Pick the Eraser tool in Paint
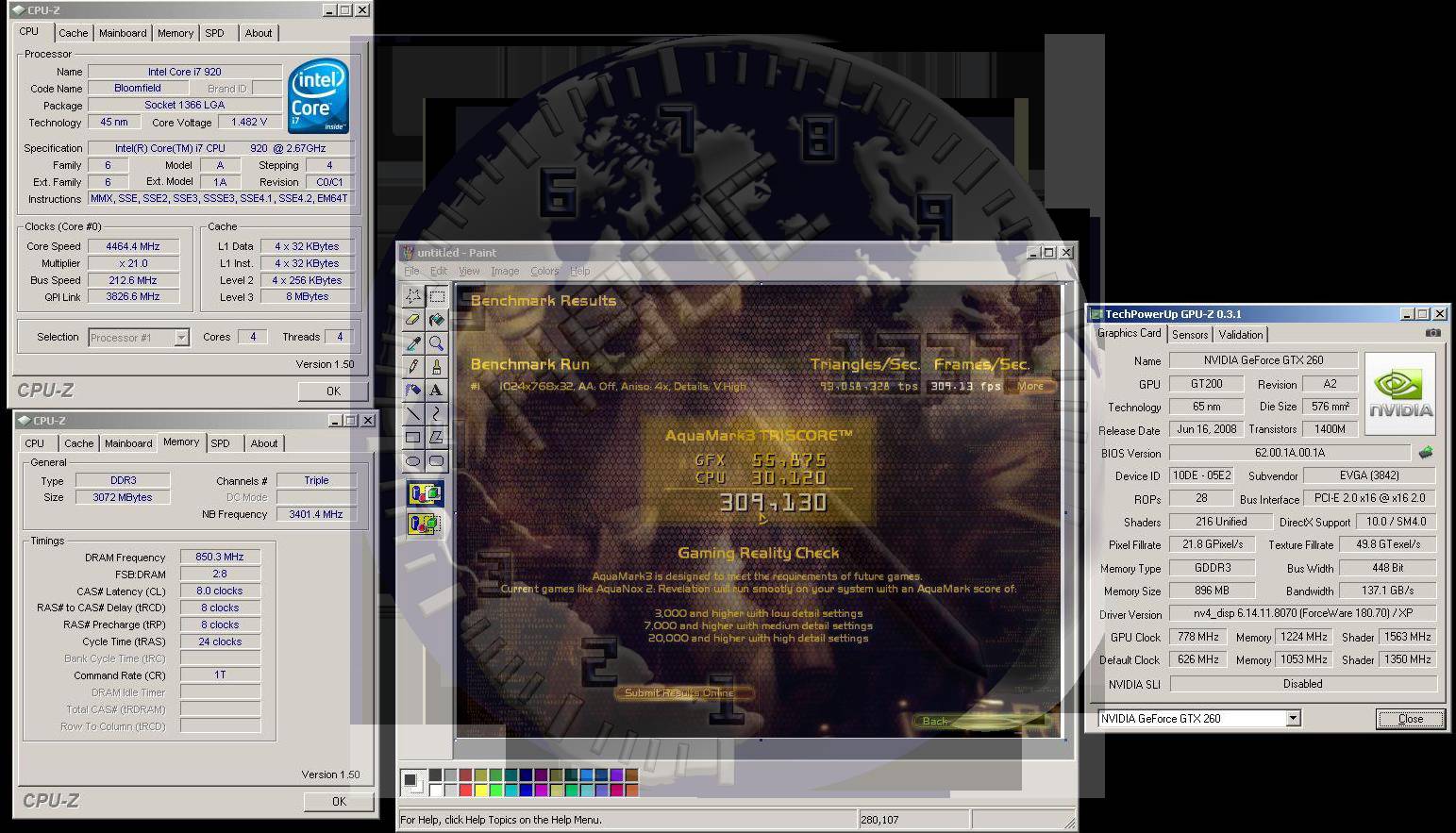This screenshot has height=833, width=1456. click(x=413, y=320)
